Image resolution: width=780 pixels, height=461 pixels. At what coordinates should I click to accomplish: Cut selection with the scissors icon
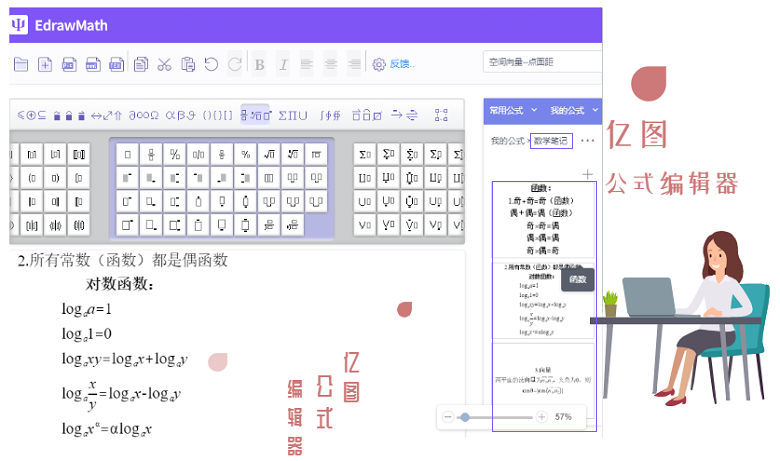[164, 64]
